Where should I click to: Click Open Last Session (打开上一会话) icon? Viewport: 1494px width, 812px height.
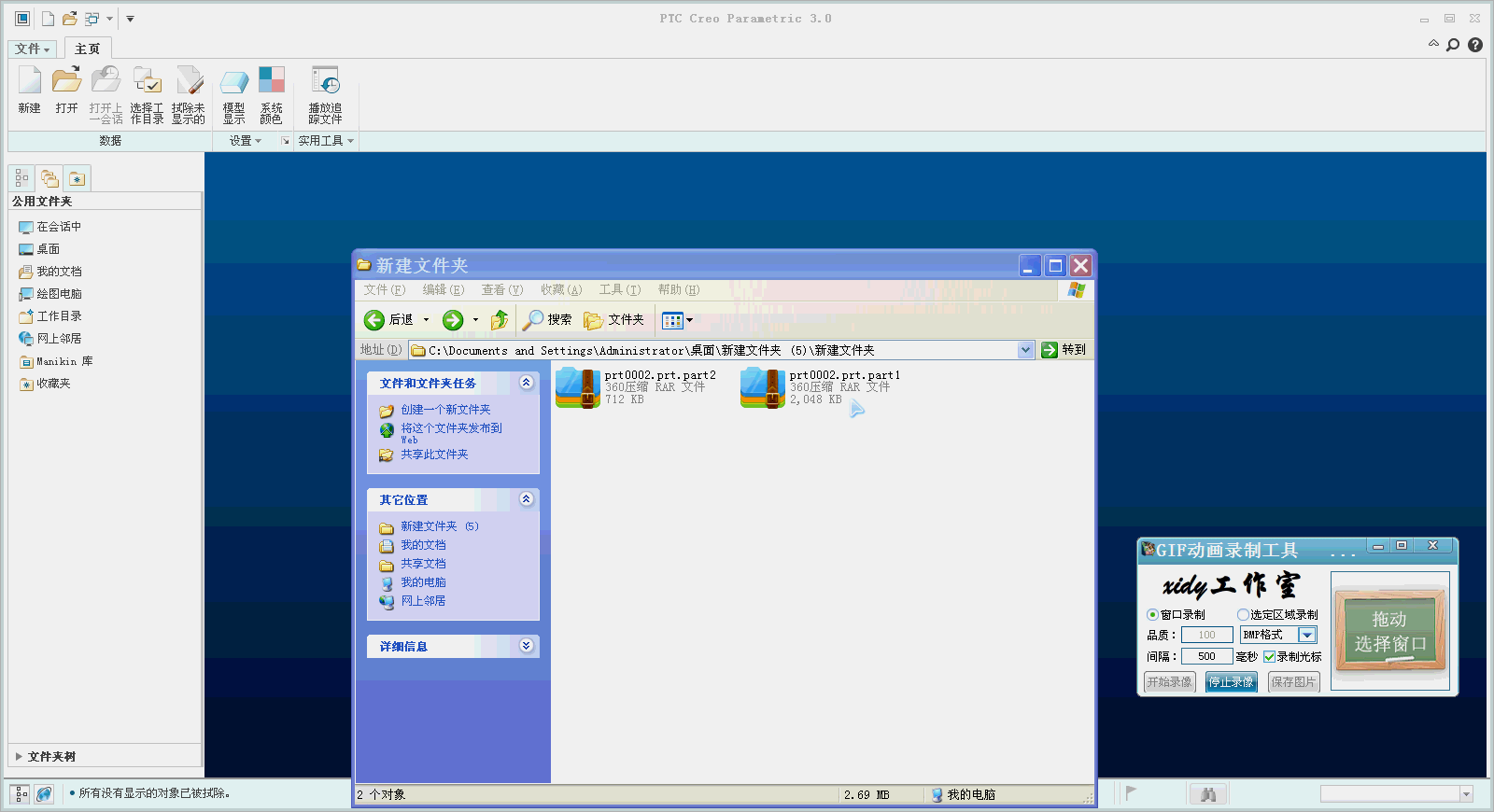106,94
